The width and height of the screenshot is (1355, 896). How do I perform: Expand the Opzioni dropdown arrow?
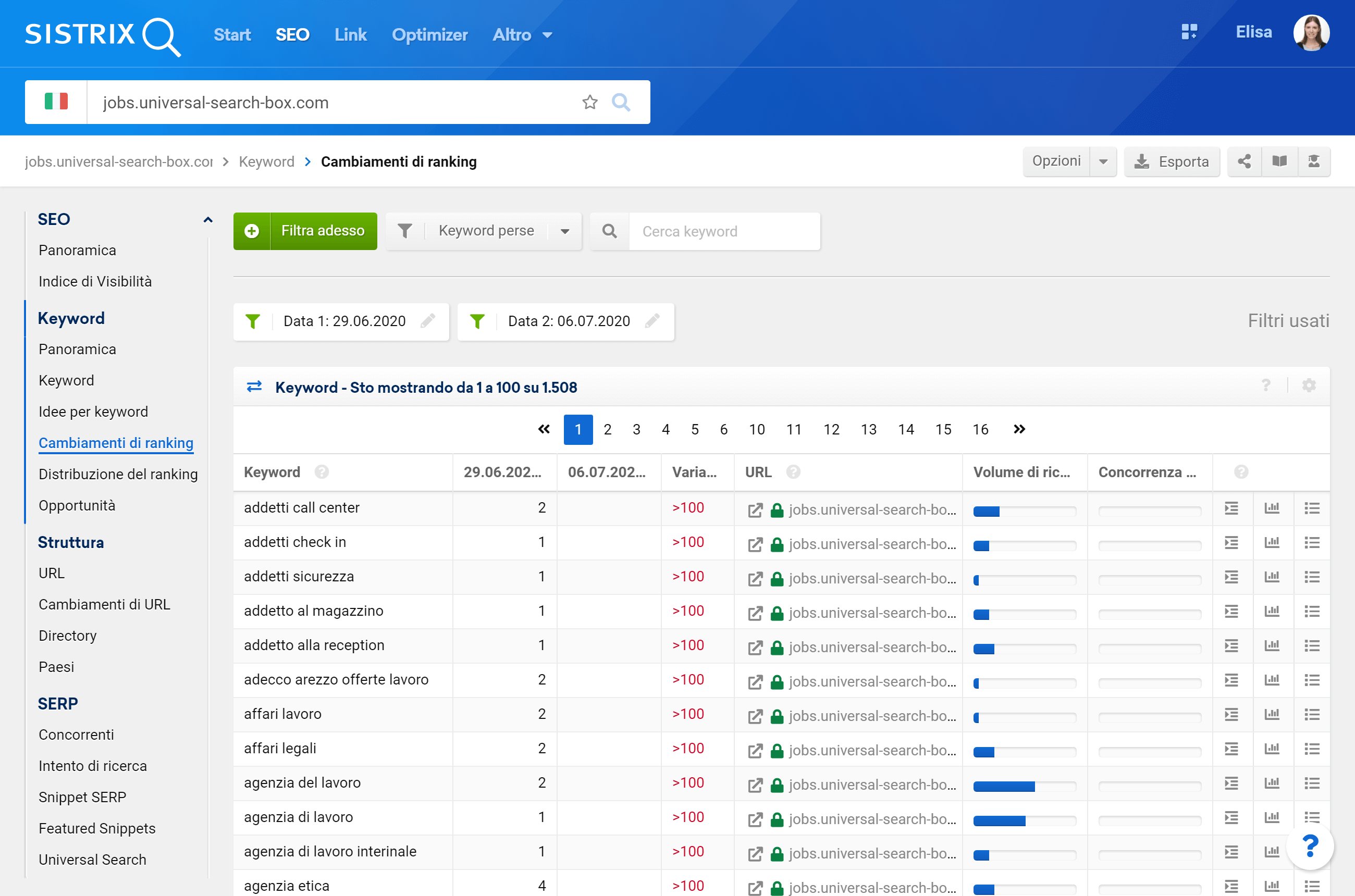[1103, 161]
